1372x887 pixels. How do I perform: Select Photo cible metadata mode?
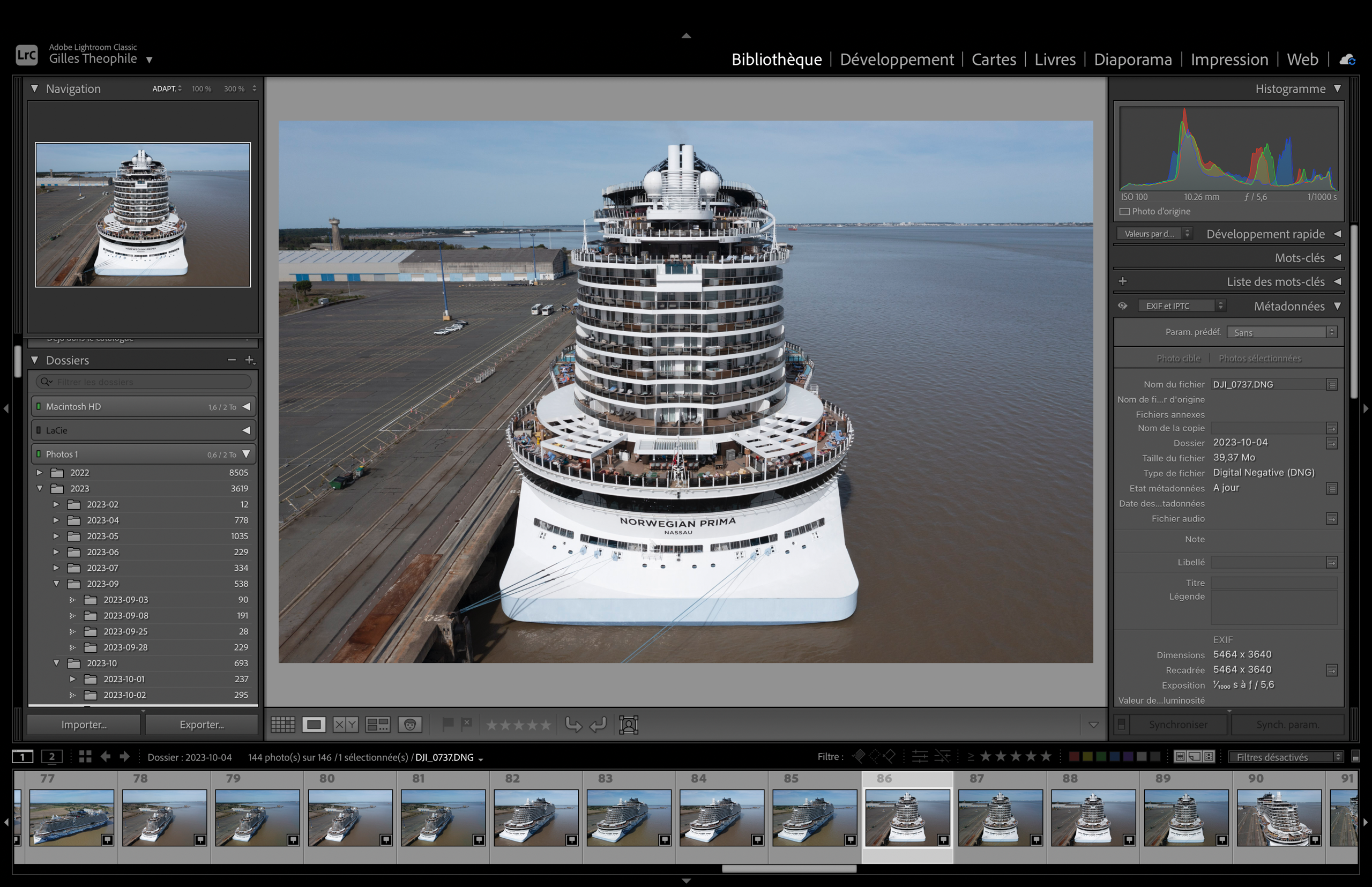point(1179,358)
